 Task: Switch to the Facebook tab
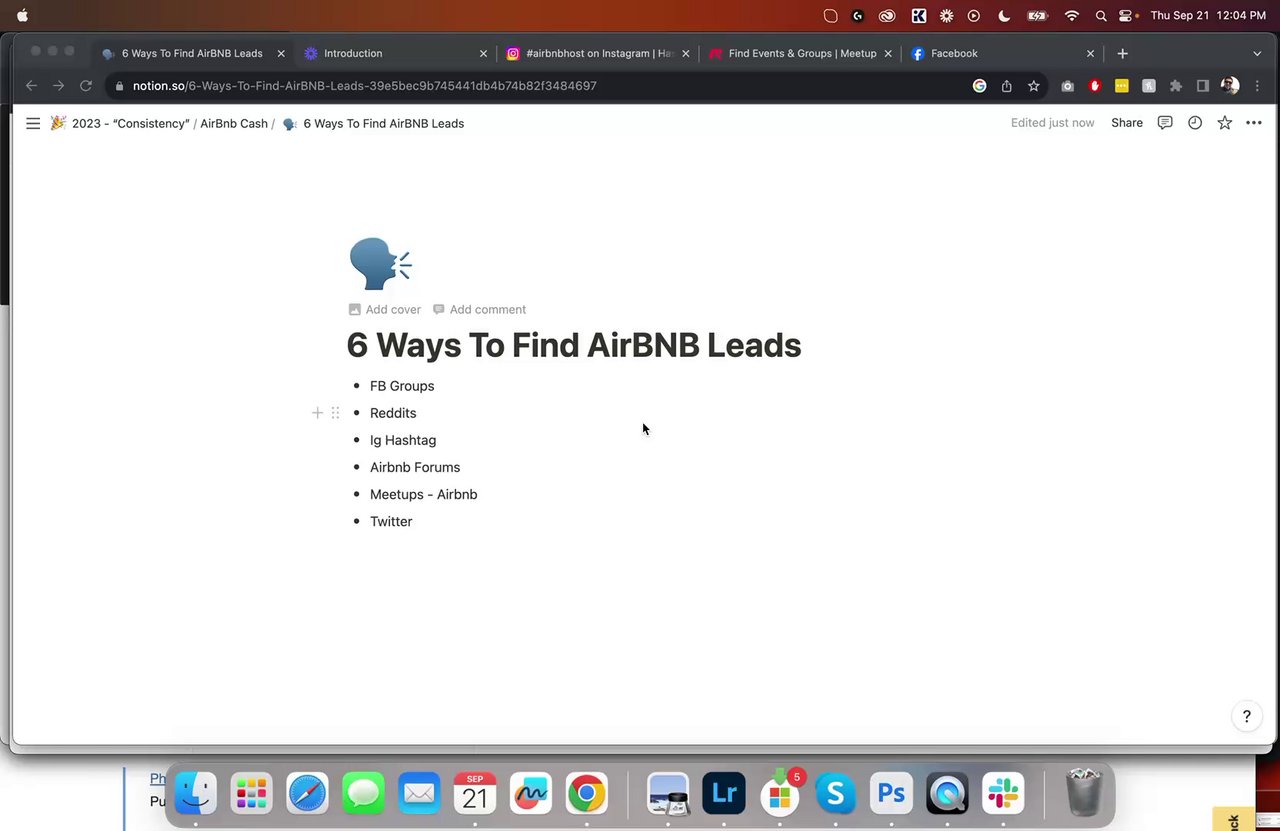coord(1004,53)
